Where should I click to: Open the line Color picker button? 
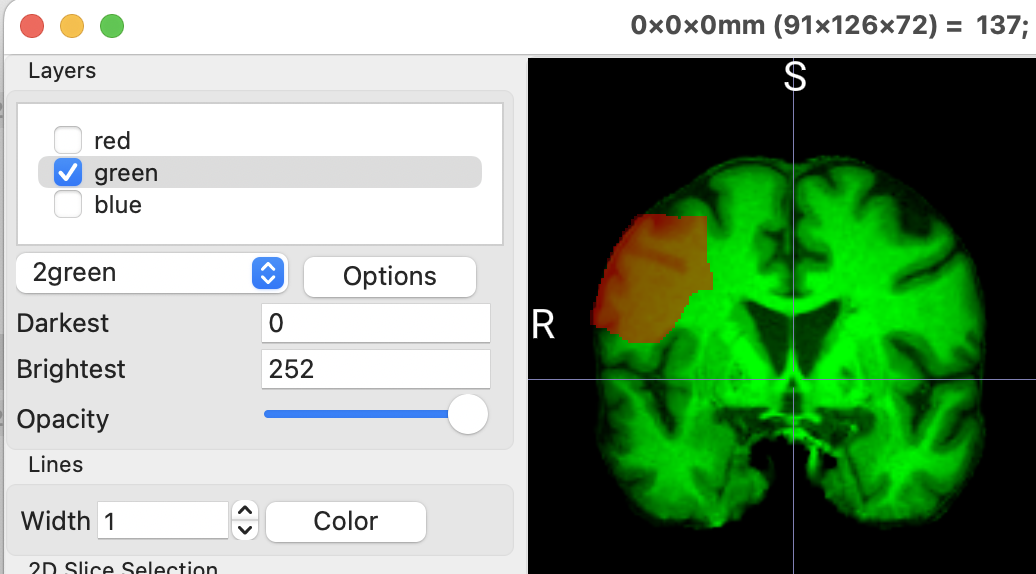pos(345,521)
